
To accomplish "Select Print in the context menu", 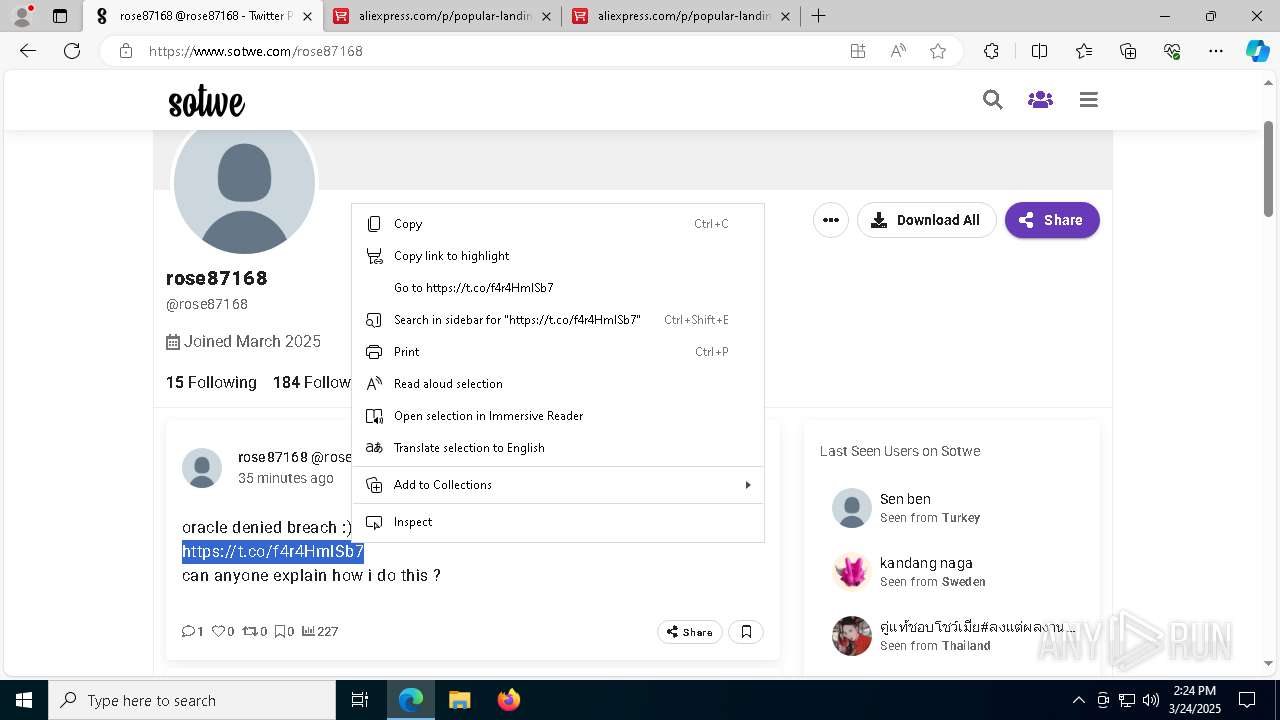I will [x=558, y=352].
